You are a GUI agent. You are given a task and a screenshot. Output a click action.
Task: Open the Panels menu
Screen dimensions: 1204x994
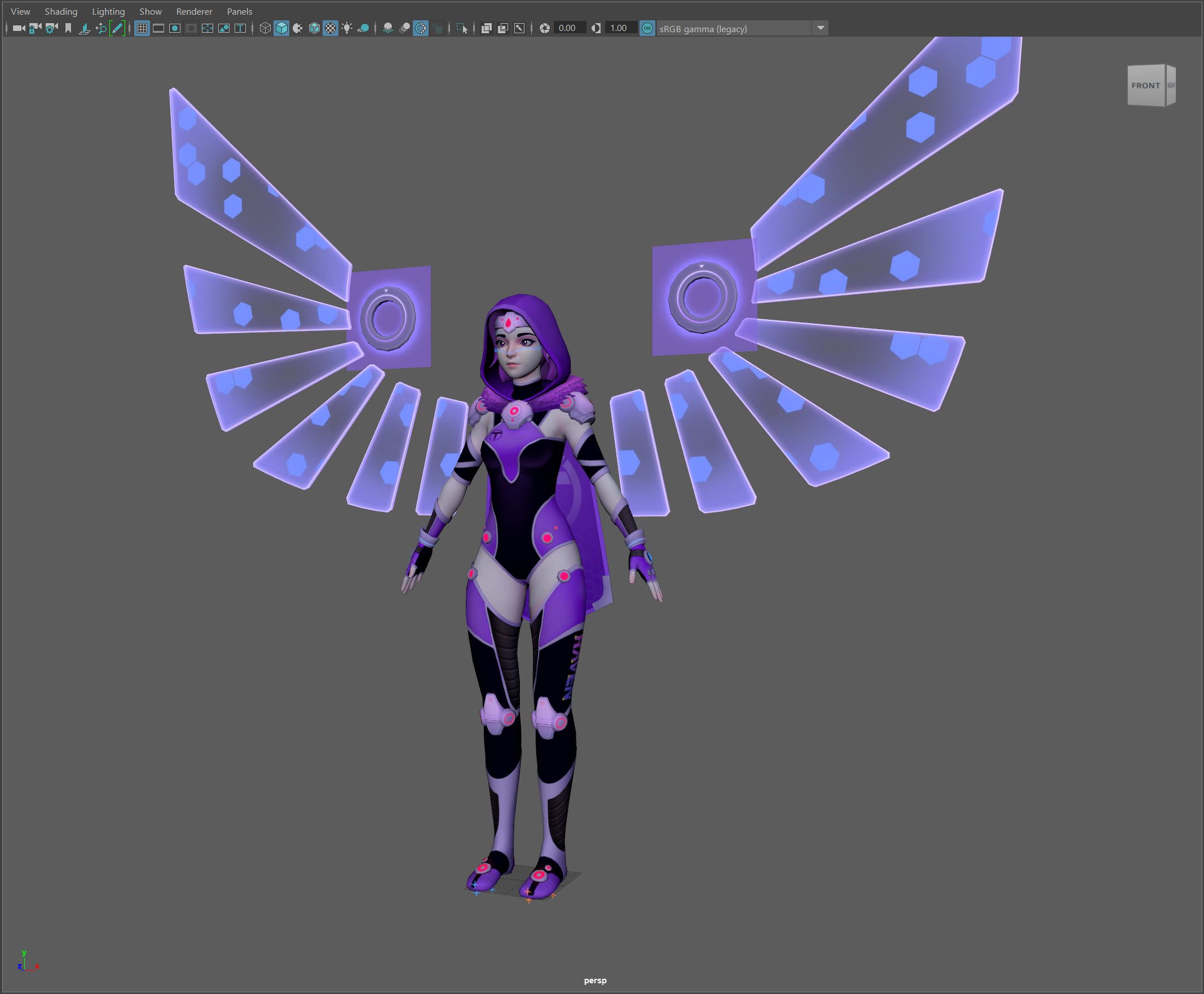[240, 11]
